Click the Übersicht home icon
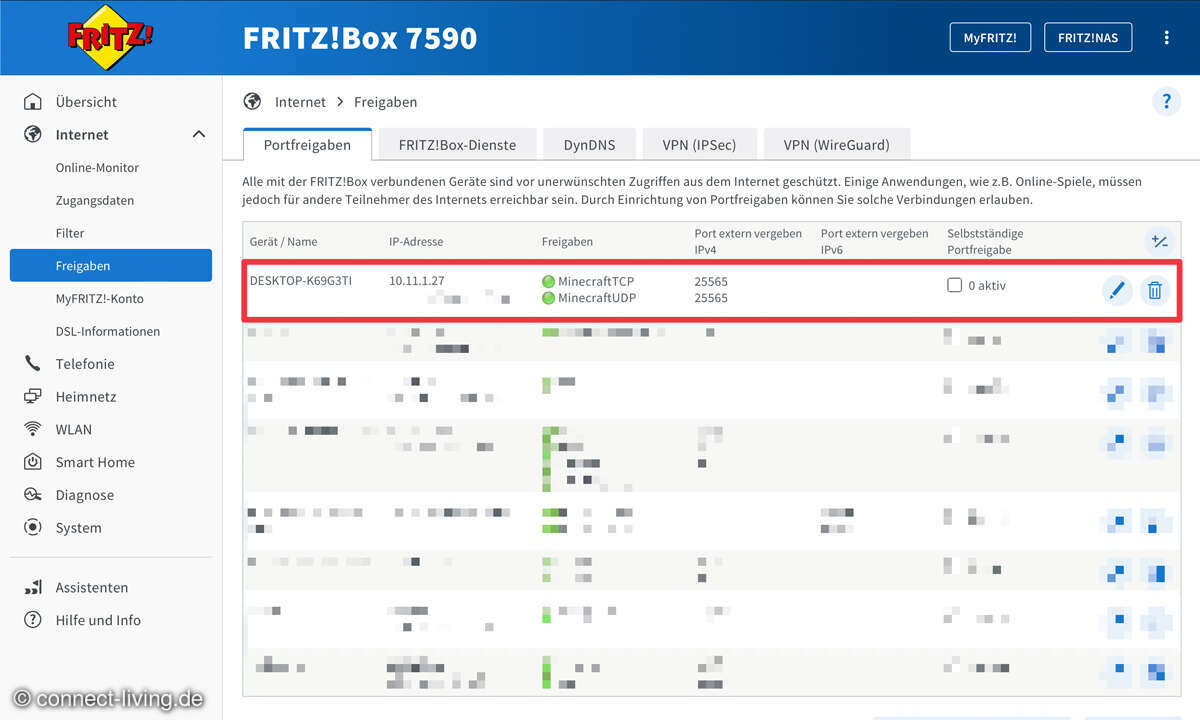This screenshot has width=1200, height=720. click(x=33, y=102)
